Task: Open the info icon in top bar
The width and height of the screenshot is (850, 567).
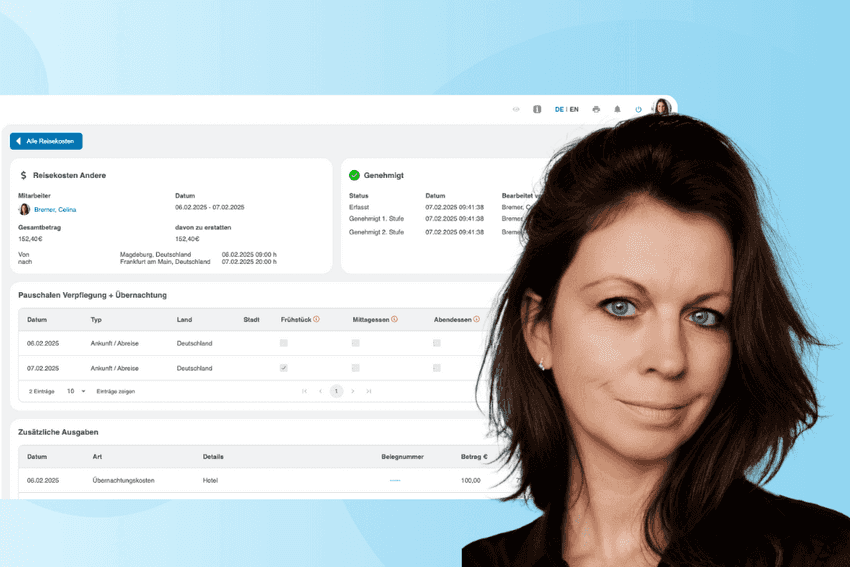Action: point(537,109)
